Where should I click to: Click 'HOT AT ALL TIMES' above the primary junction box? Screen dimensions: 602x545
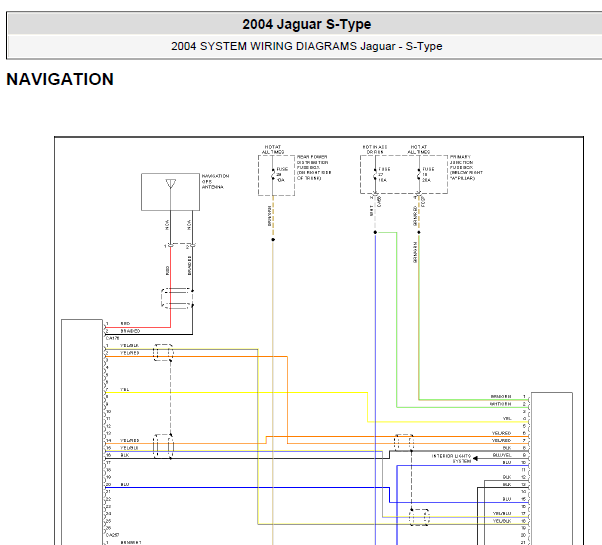point(418,149)
